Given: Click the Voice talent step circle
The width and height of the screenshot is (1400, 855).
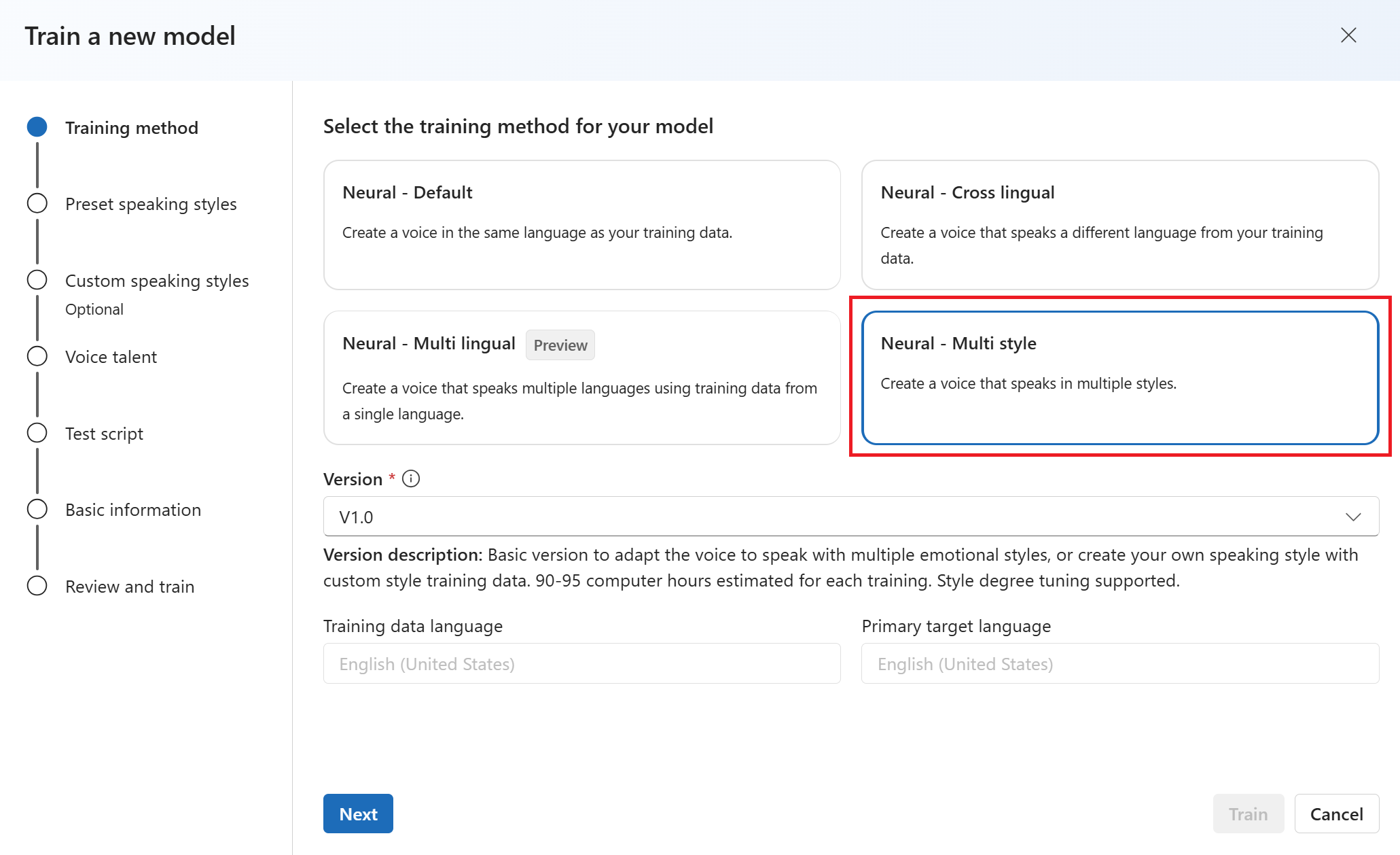Looking at the screenshot, I should pos(37,356).
